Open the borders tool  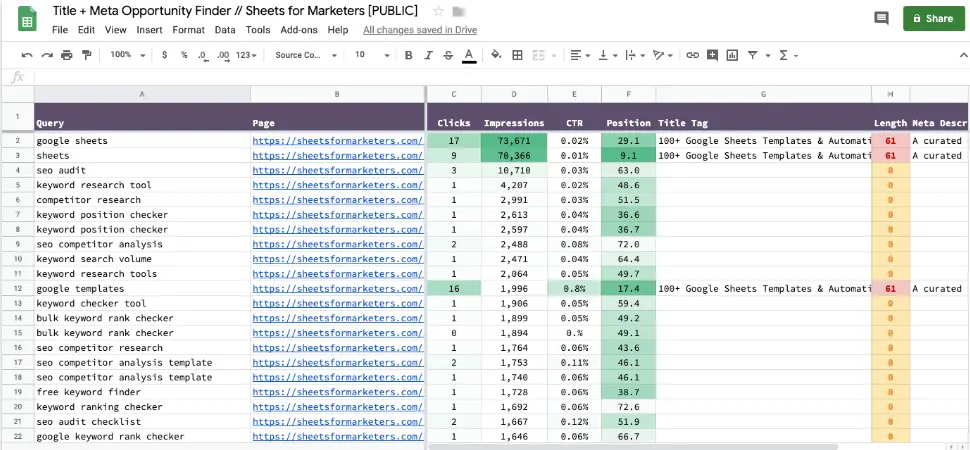coord(518,55)
